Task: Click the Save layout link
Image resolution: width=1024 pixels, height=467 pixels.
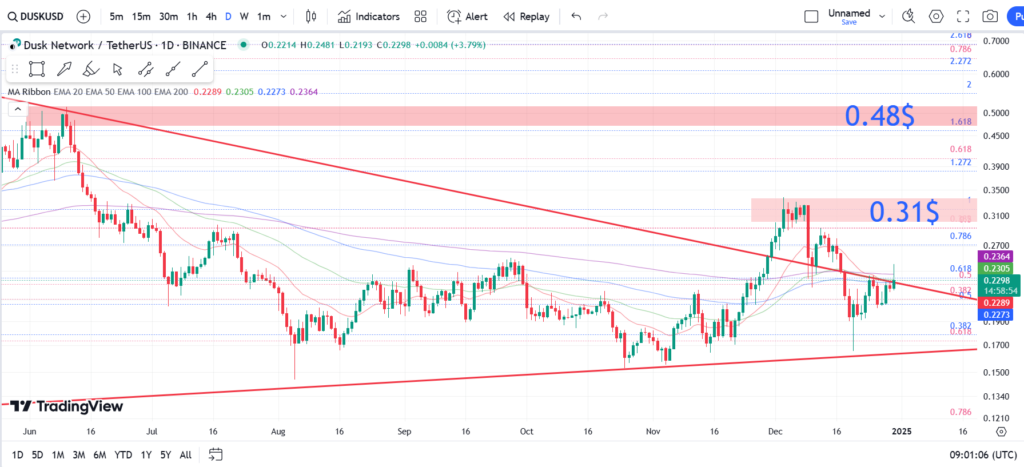Action: [x=849, y=22]
